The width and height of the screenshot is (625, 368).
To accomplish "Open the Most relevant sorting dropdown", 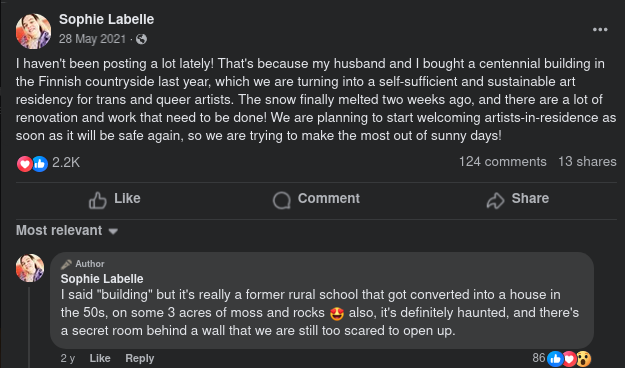I will click(x=67, y=230).
